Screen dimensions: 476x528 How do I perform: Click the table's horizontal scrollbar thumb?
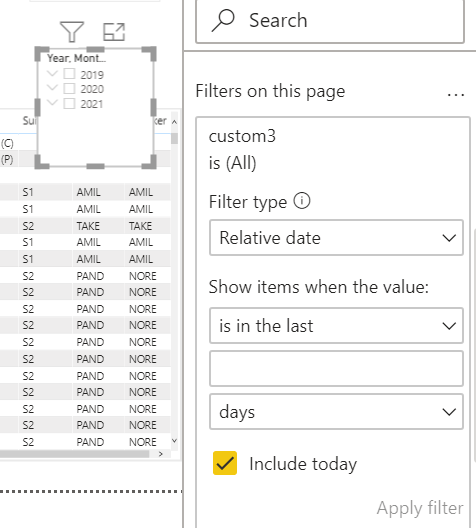pos(74,454)
